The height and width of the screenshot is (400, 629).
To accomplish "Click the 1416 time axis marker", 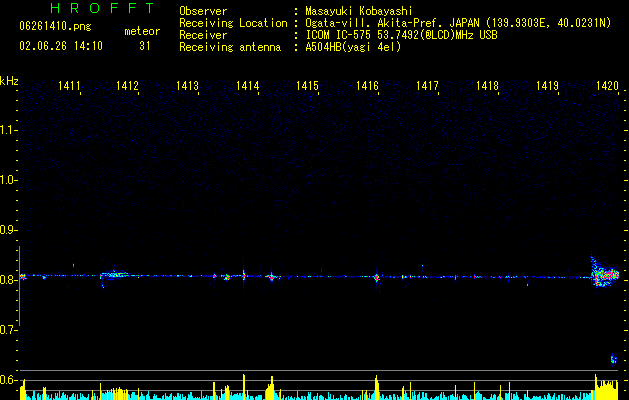I will (367, 86).
